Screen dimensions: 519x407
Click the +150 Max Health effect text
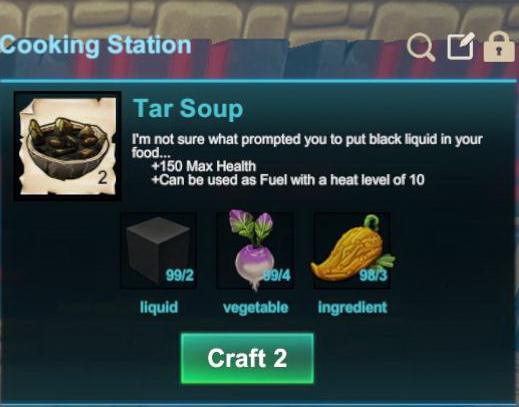click(204, 166)
